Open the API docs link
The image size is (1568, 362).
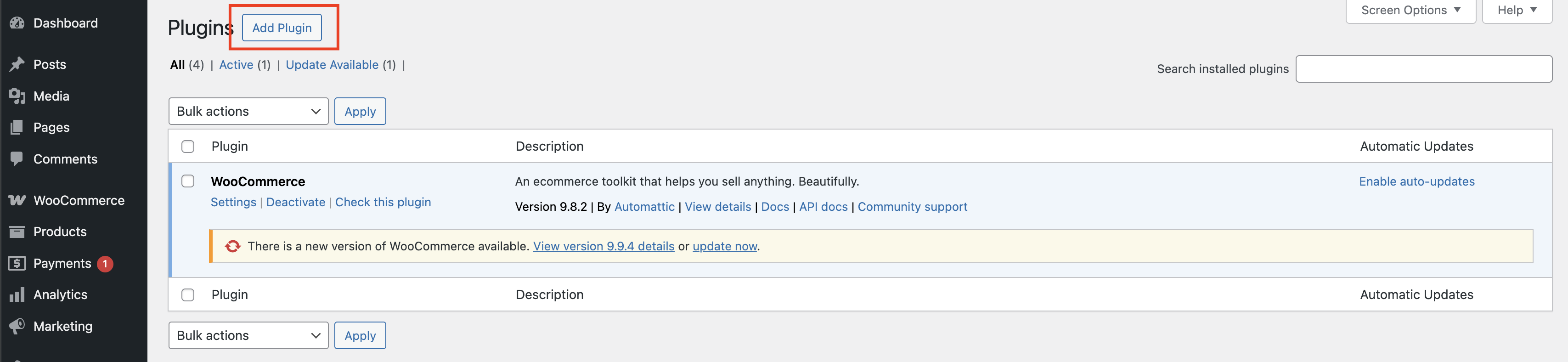coord(823,207)
